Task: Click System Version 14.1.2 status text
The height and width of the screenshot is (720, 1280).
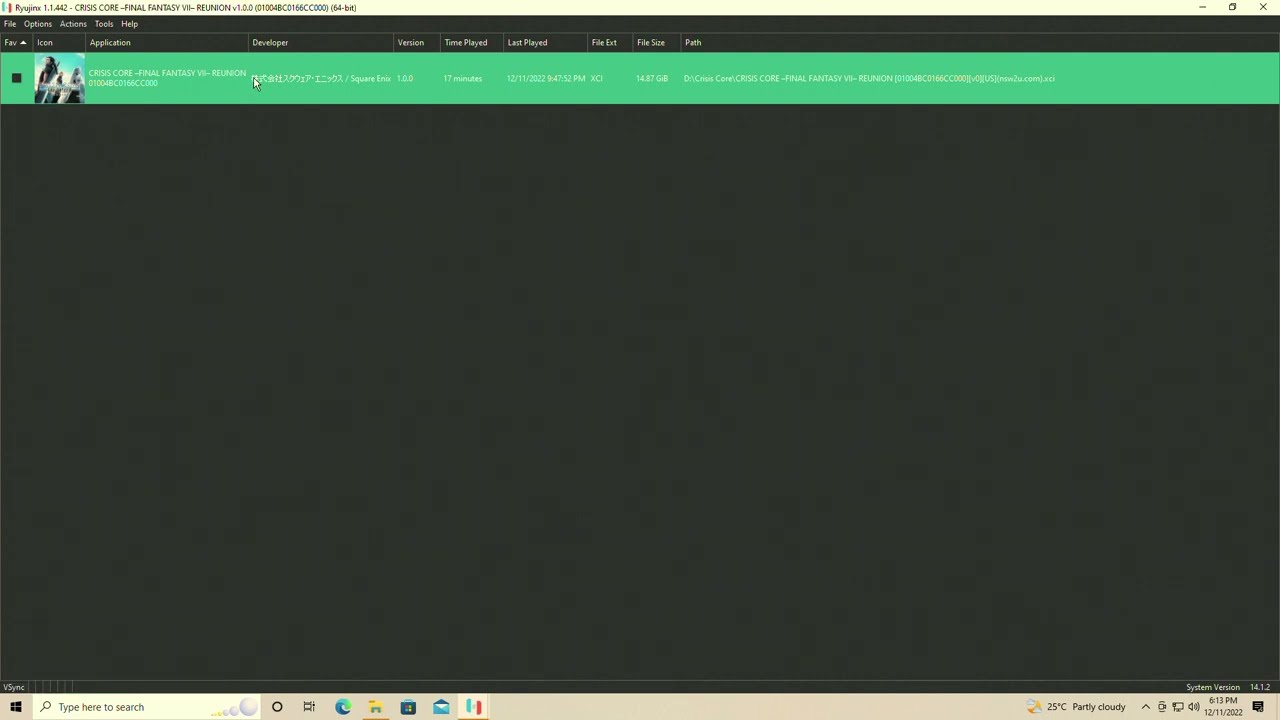Action: pos(1228,687)
